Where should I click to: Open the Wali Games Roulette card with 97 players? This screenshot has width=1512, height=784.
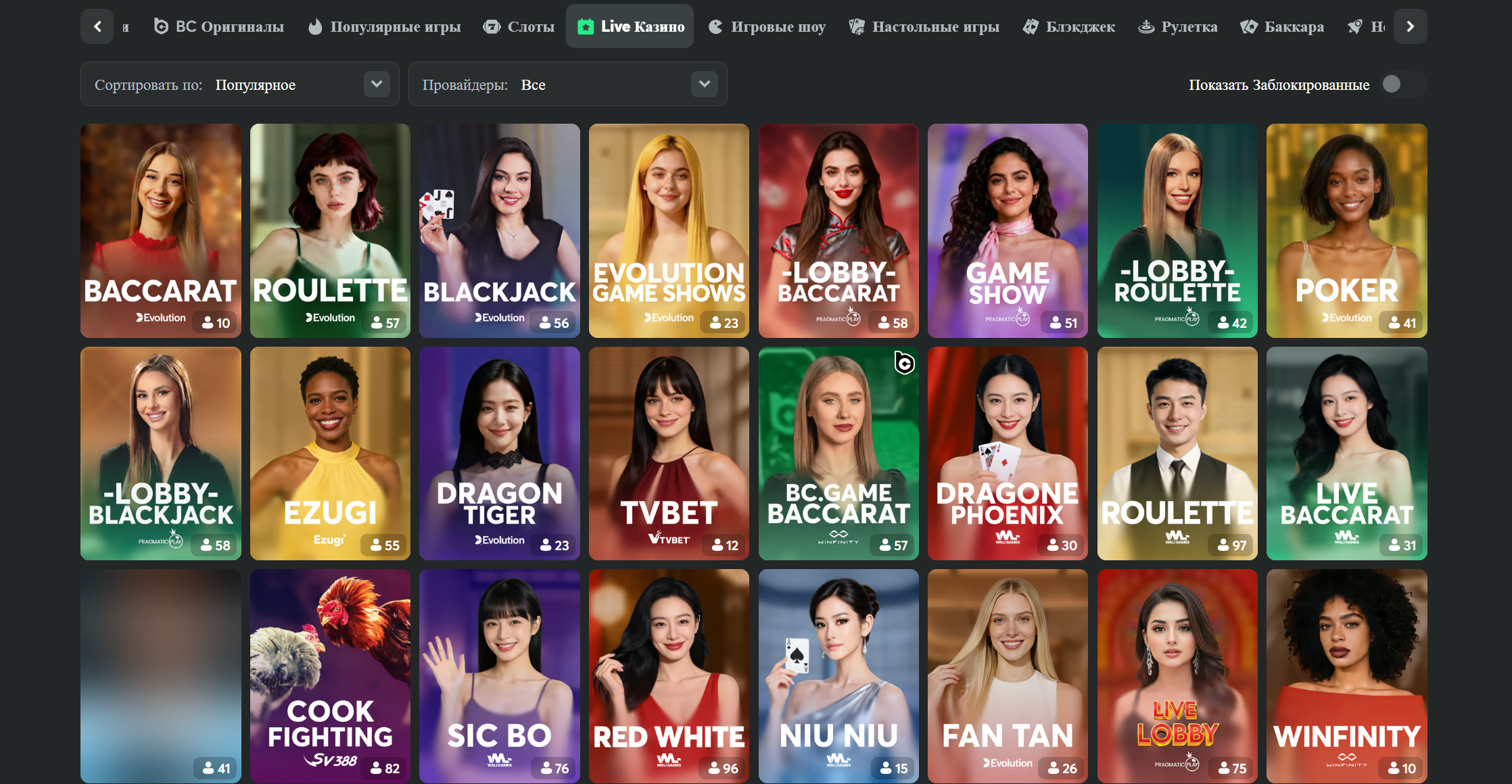(1177, 454)
